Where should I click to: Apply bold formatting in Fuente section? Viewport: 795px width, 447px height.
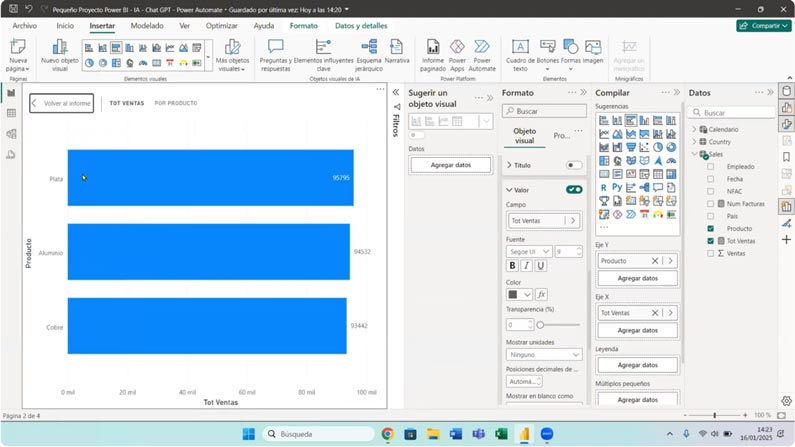[x=513, y=266]
